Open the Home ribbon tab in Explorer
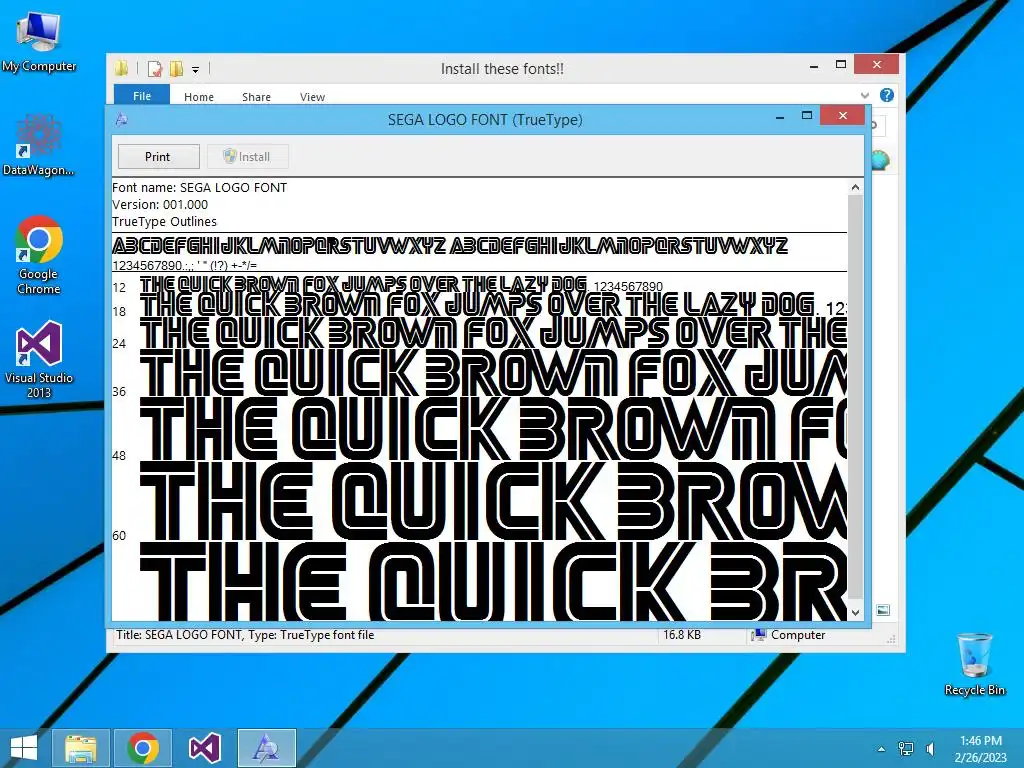This screenshot has height=768, width=1024. pyautogui.click(x=199, y=97)
